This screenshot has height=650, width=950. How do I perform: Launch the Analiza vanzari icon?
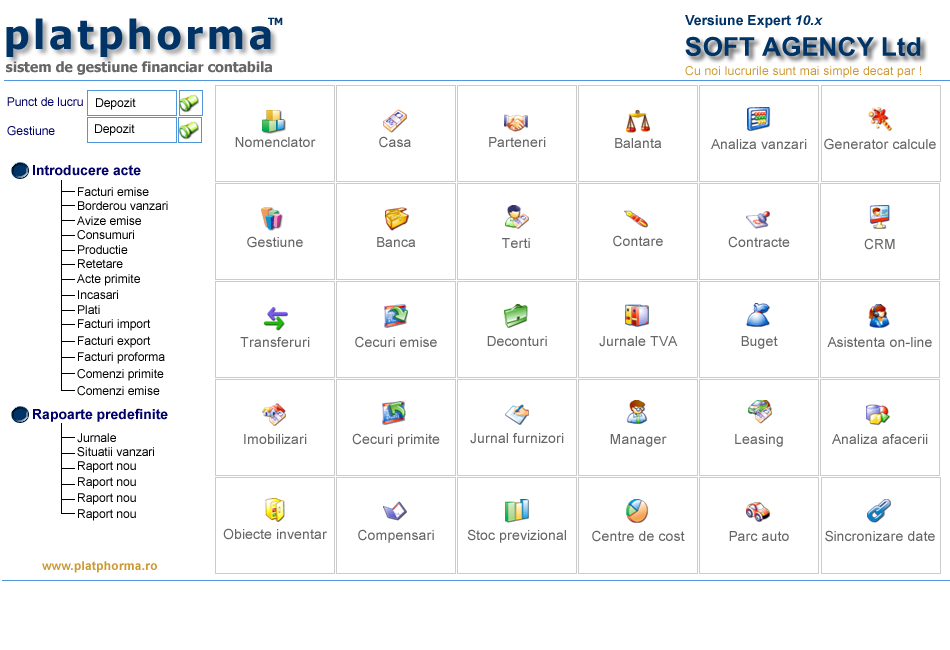click(x=758, y=119)
